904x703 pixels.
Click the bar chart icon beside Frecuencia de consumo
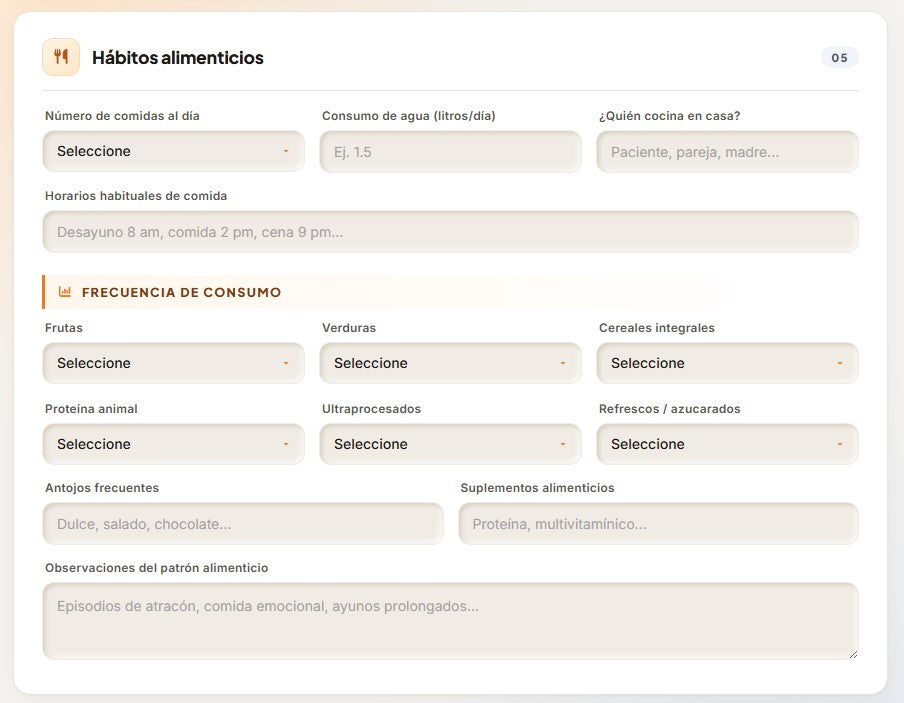65,292
